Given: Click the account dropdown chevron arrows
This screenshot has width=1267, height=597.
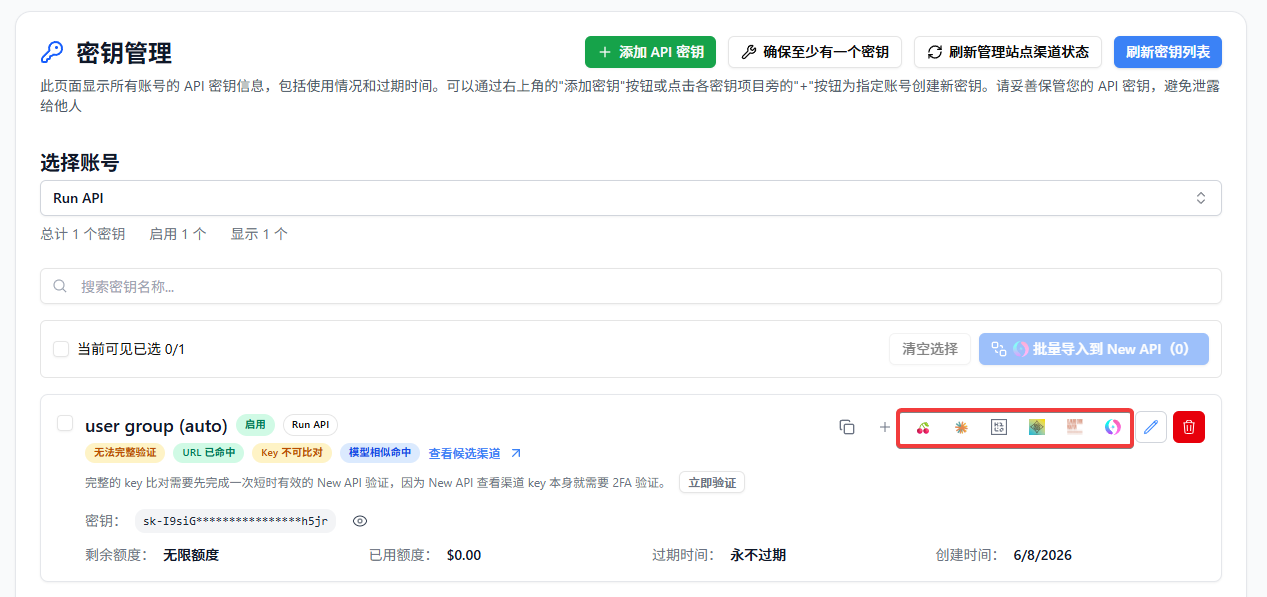Looking at the screenshot, I should point(1201,198).
